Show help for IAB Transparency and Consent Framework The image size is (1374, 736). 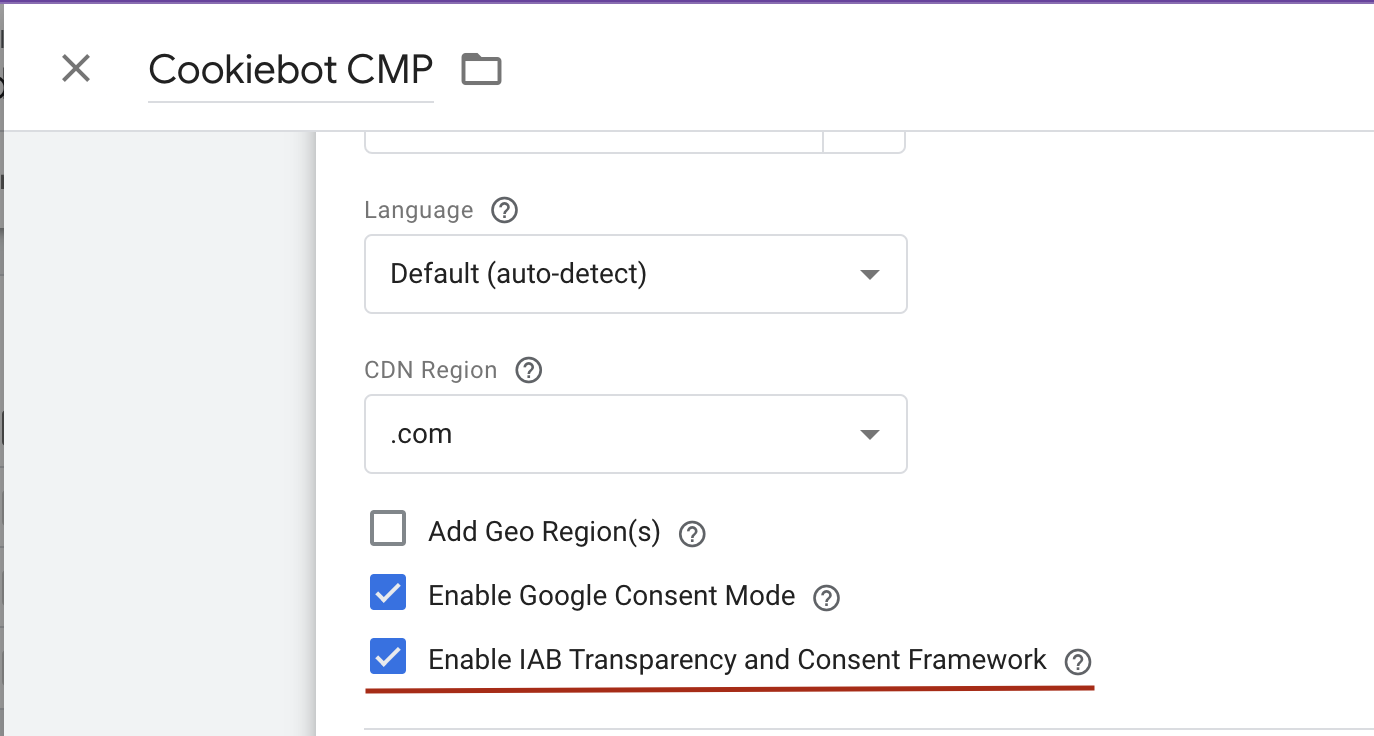pyautogui.click(x=1077, y=662)
